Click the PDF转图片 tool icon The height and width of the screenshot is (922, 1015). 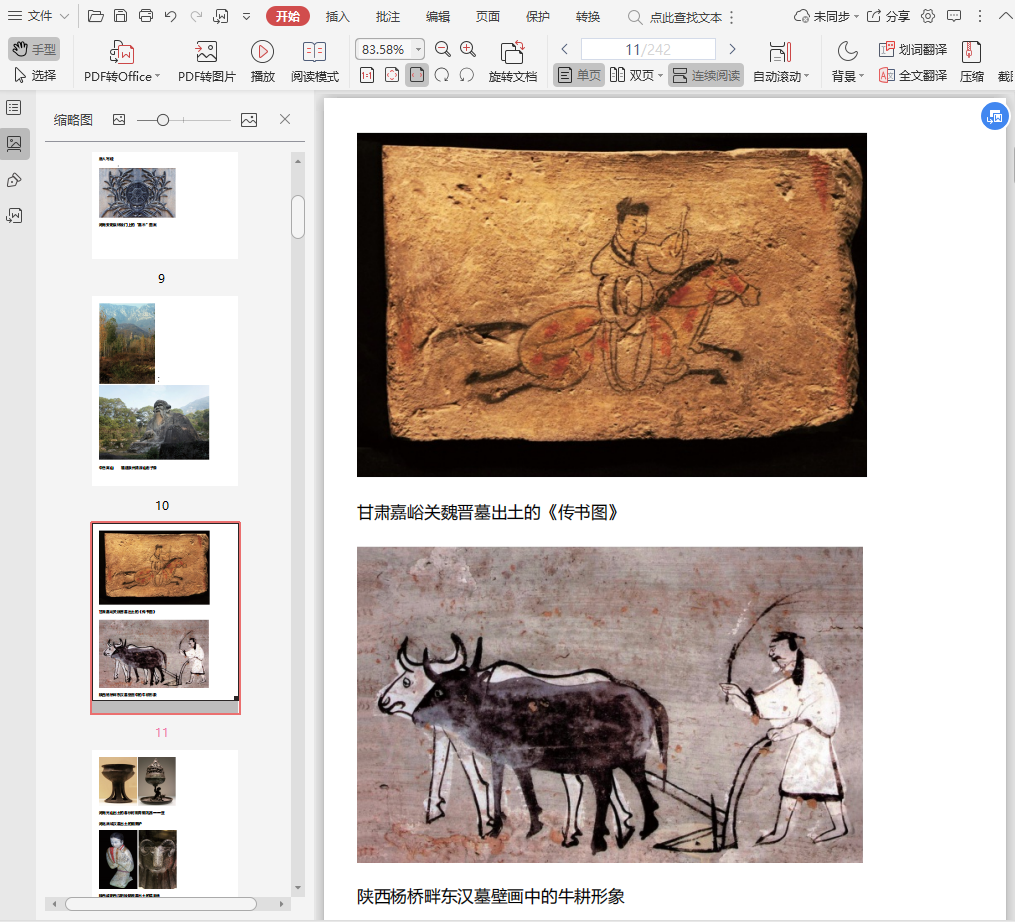pyautogui.click(x=206, y=52)
